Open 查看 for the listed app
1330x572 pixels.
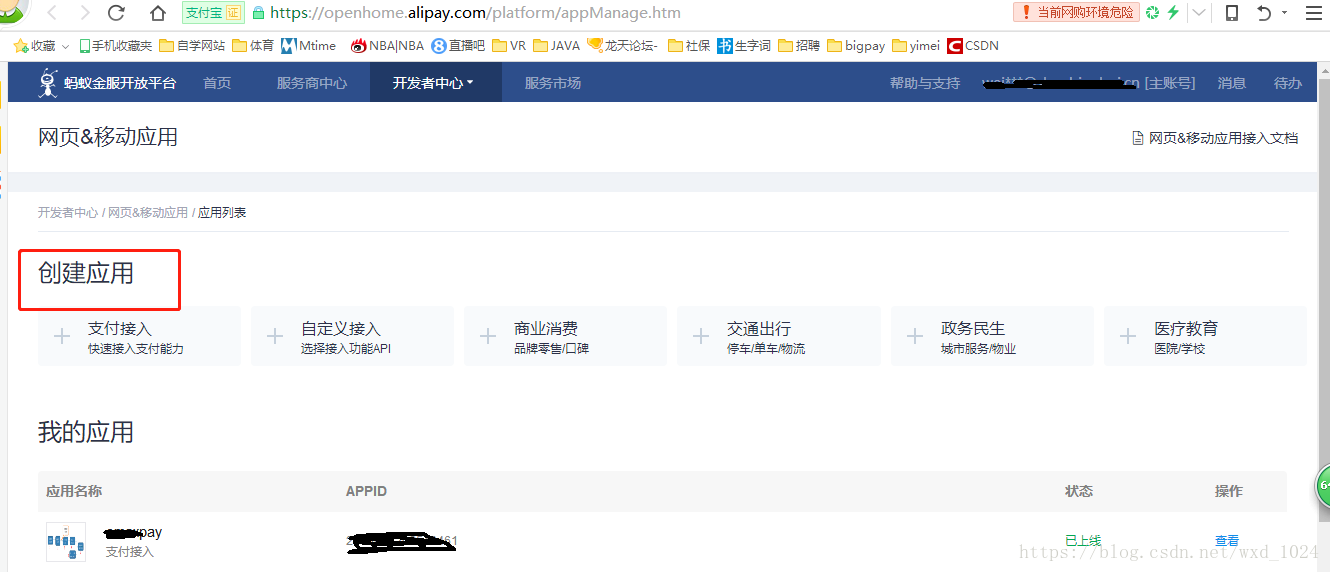click(1227, 541)
